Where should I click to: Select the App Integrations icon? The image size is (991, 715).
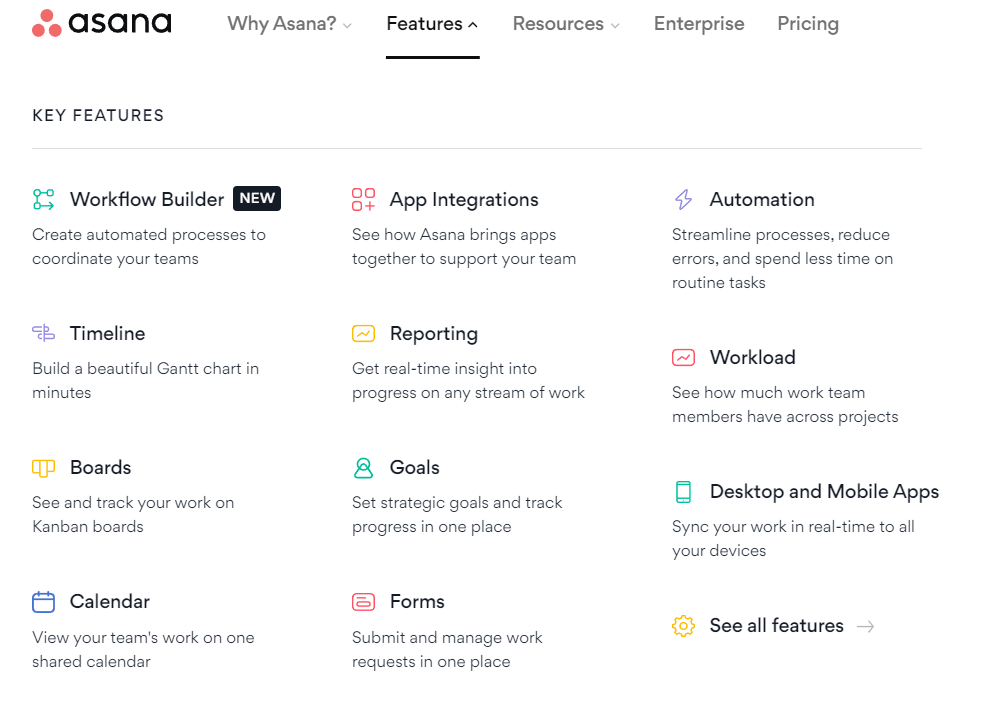click(363, 199)
